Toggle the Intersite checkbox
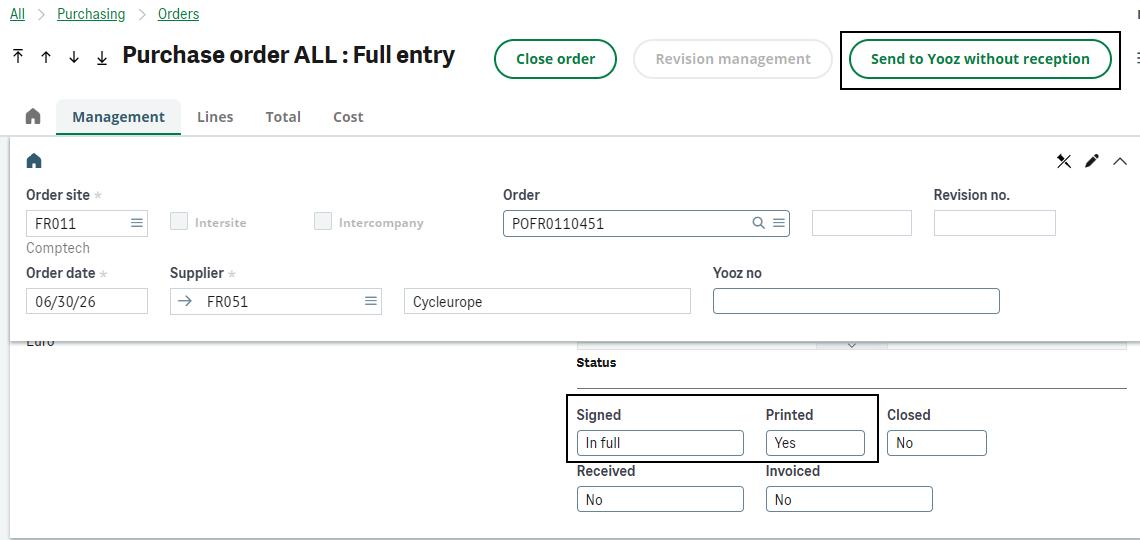 click(x=179, y=222)
